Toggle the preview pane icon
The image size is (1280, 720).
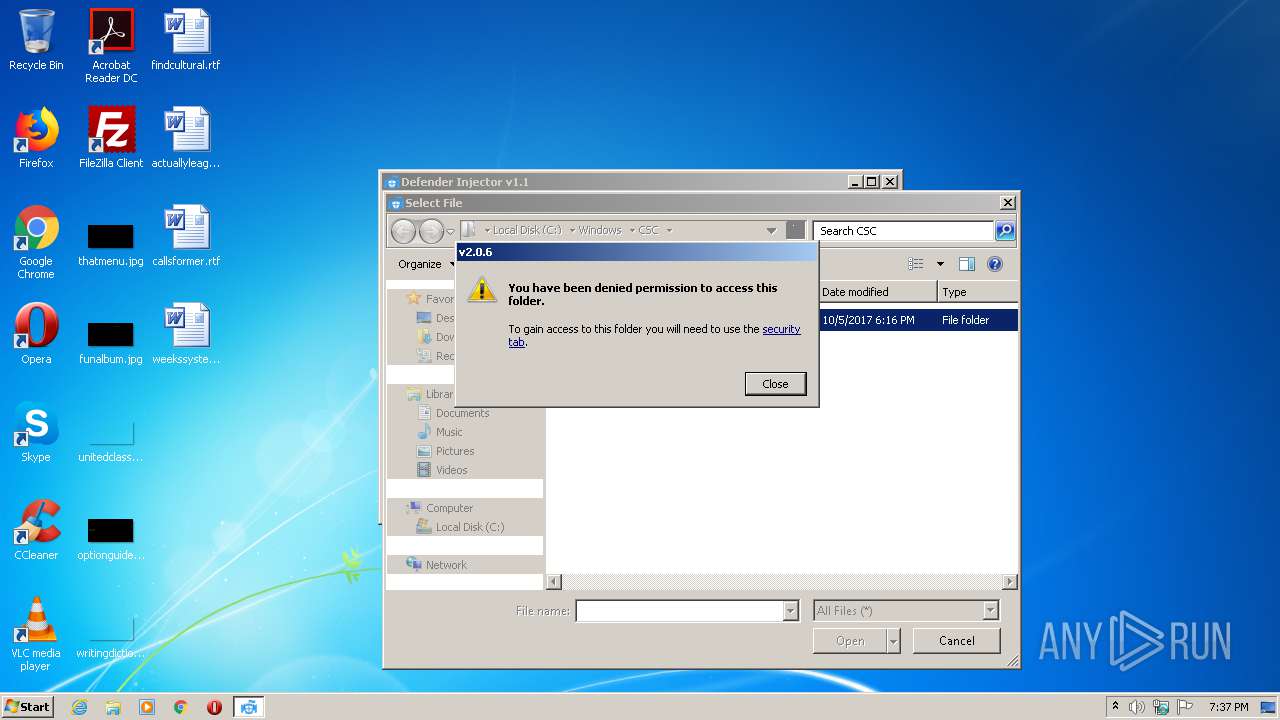point(966,264)
